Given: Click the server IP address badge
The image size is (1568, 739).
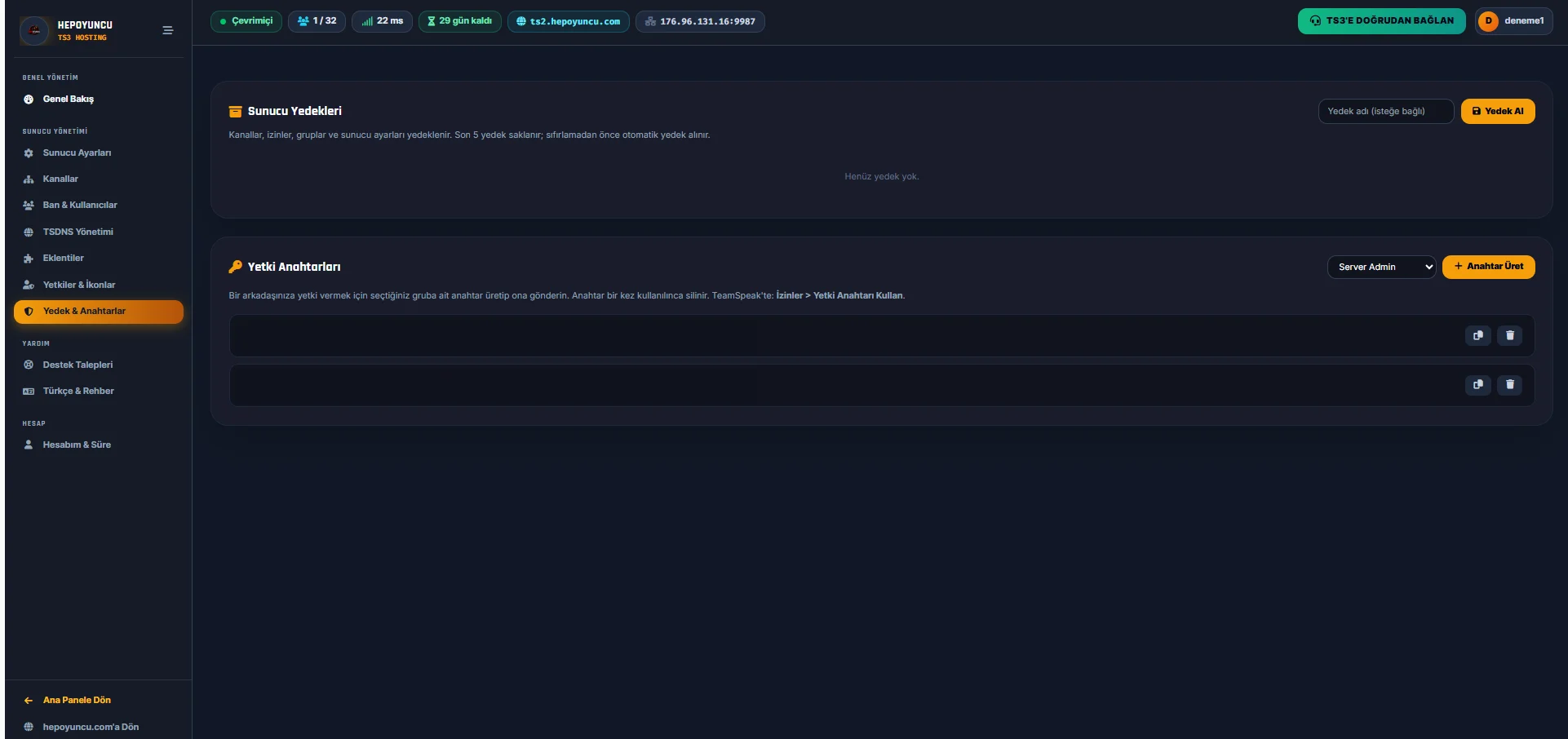Looking at the screenshot, I should (x=700, y=21).
